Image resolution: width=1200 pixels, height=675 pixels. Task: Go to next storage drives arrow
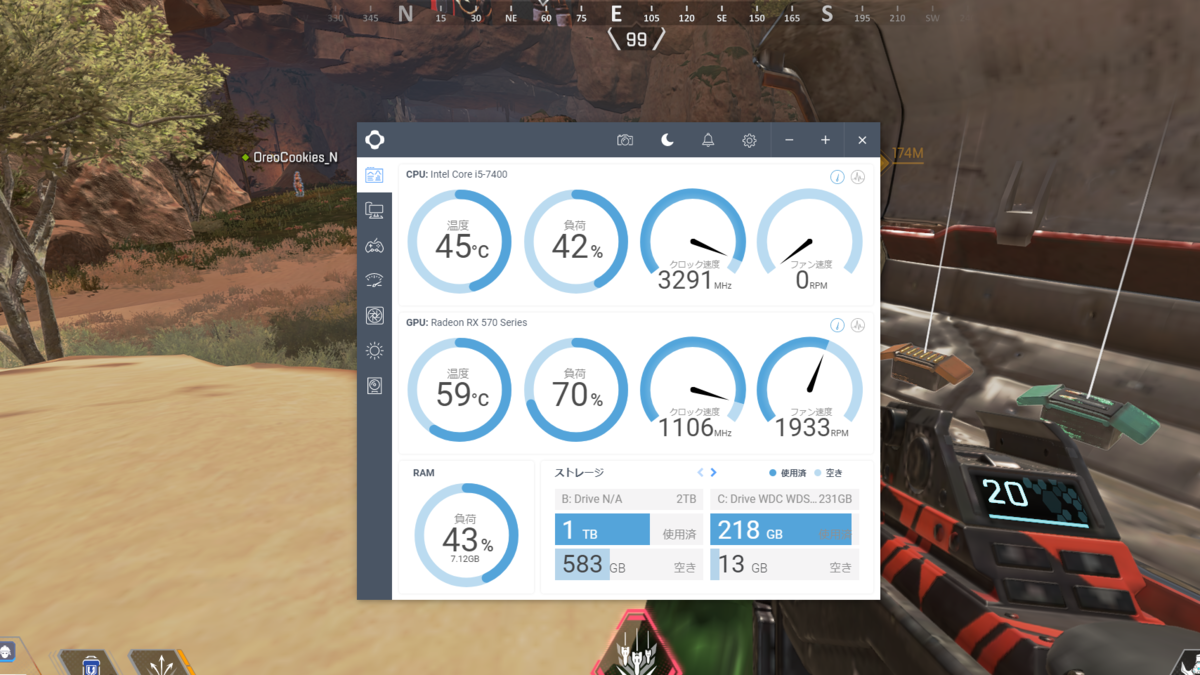713,472
